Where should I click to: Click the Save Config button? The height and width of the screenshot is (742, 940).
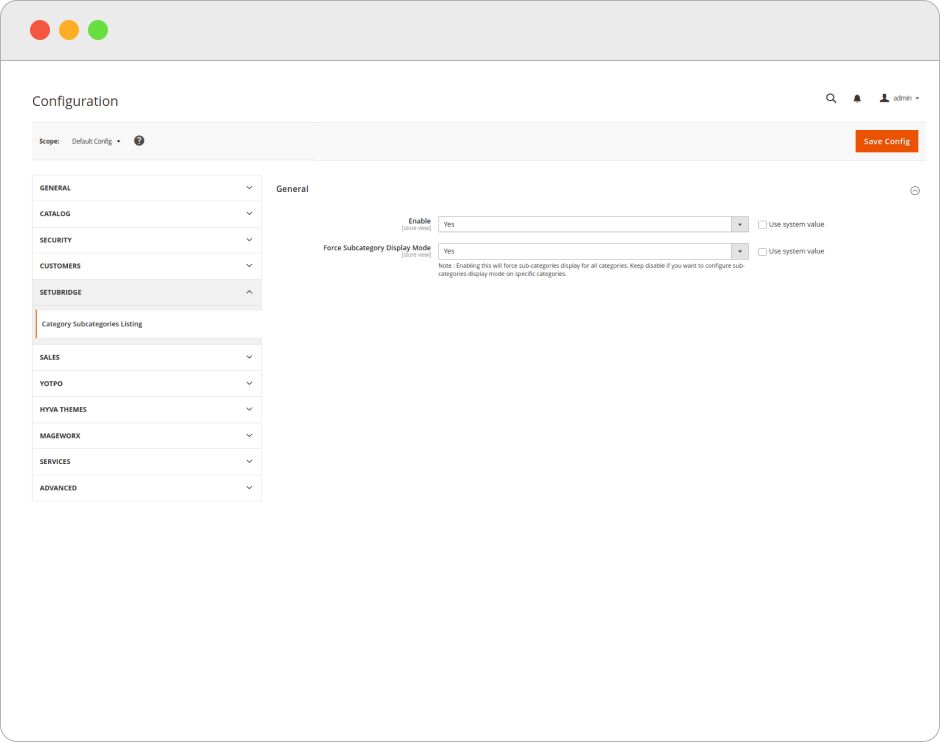[x=886, y=141]
